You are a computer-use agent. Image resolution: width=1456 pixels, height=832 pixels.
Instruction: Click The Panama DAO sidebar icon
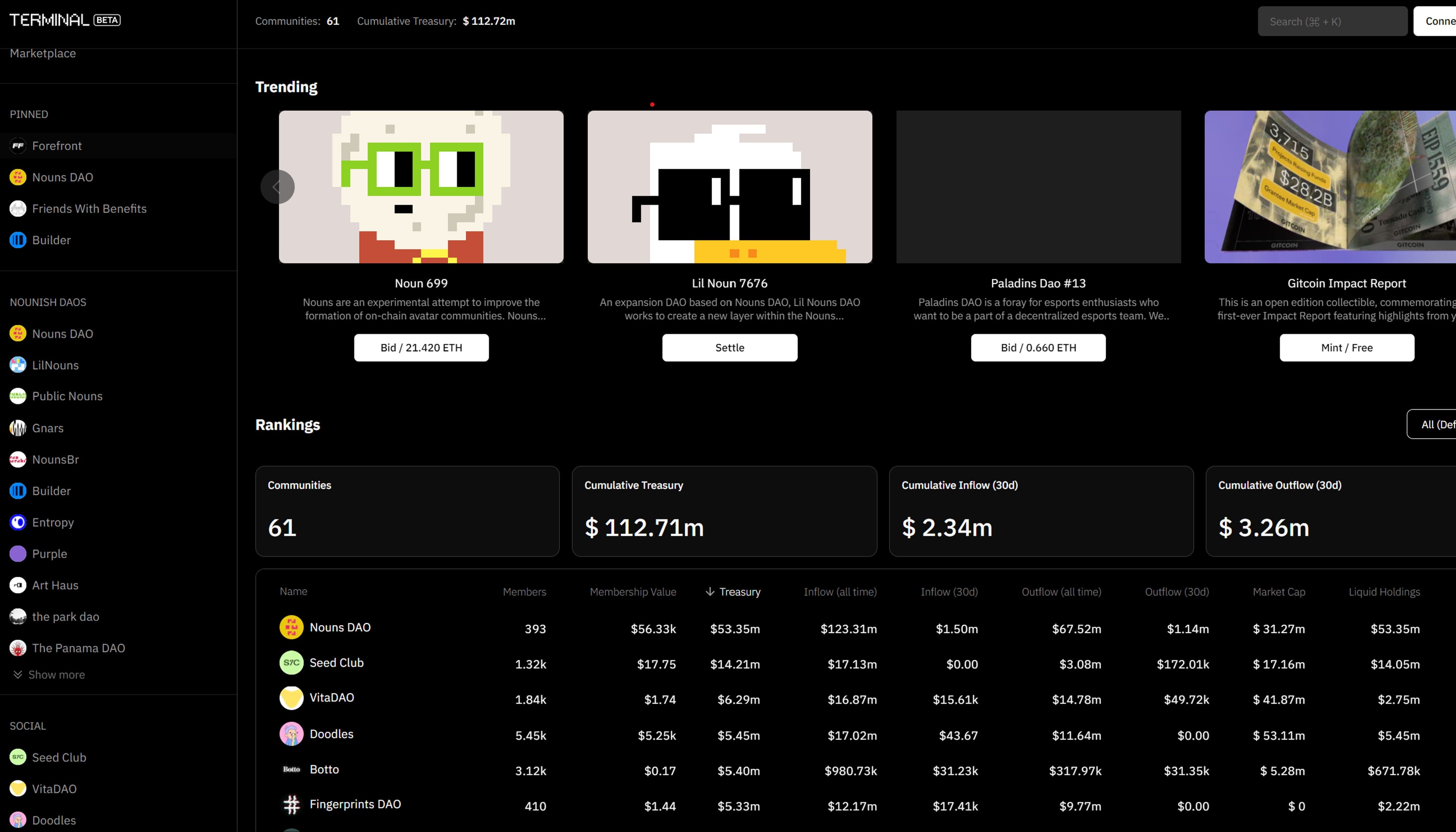pyautogui.click(x=18, y=648)
